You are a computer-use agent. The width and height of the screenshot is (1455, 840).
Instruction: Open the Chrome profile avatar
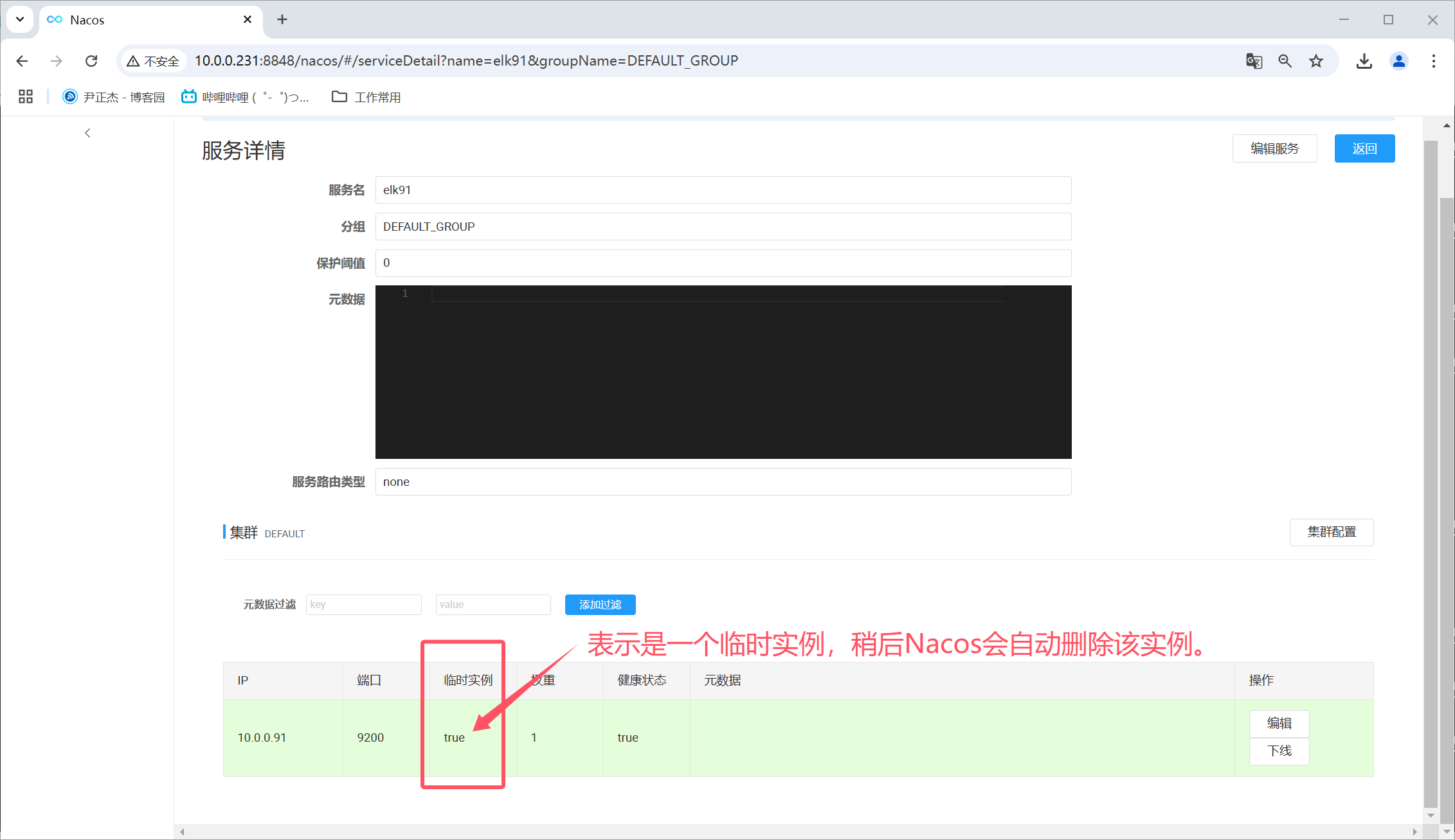point(1398,61)
